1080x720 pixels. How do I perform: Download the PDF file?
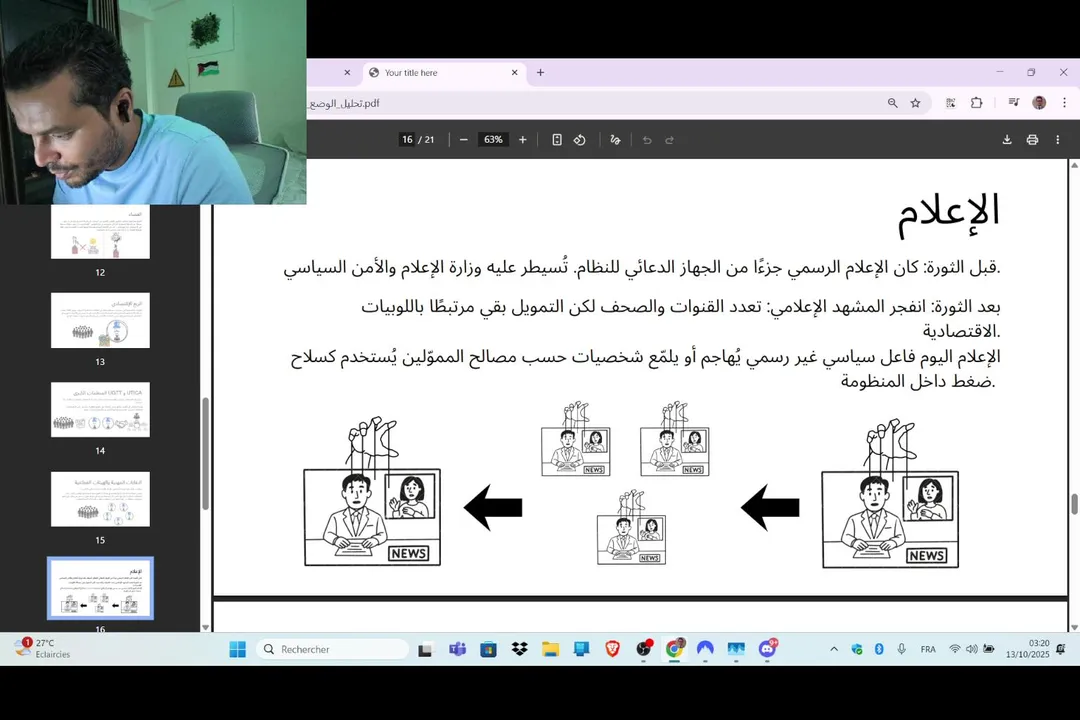[x=1007, y=140]
